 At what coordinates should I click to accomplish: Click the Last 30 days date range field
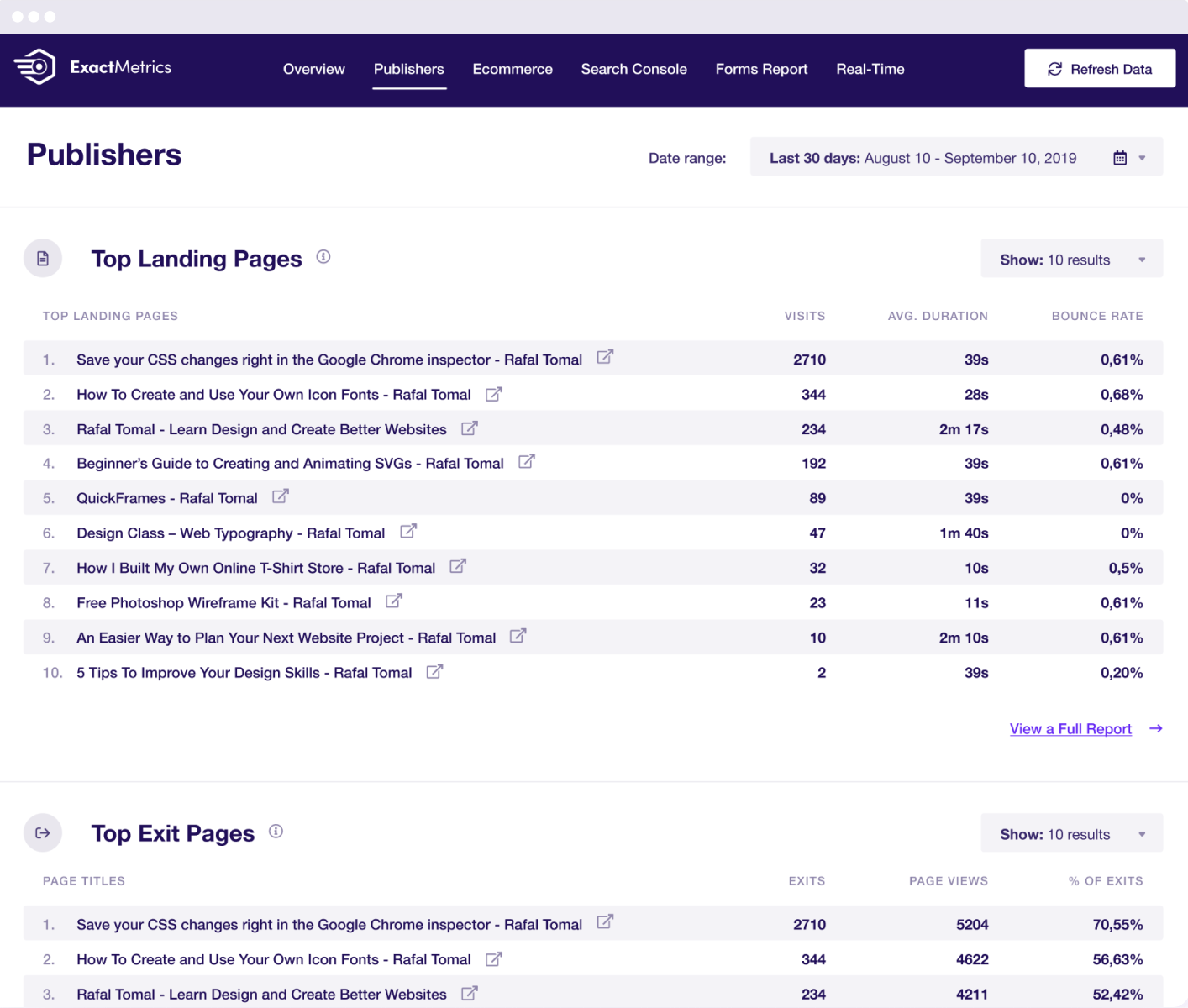pyautogui.click(x=924, y=157)
